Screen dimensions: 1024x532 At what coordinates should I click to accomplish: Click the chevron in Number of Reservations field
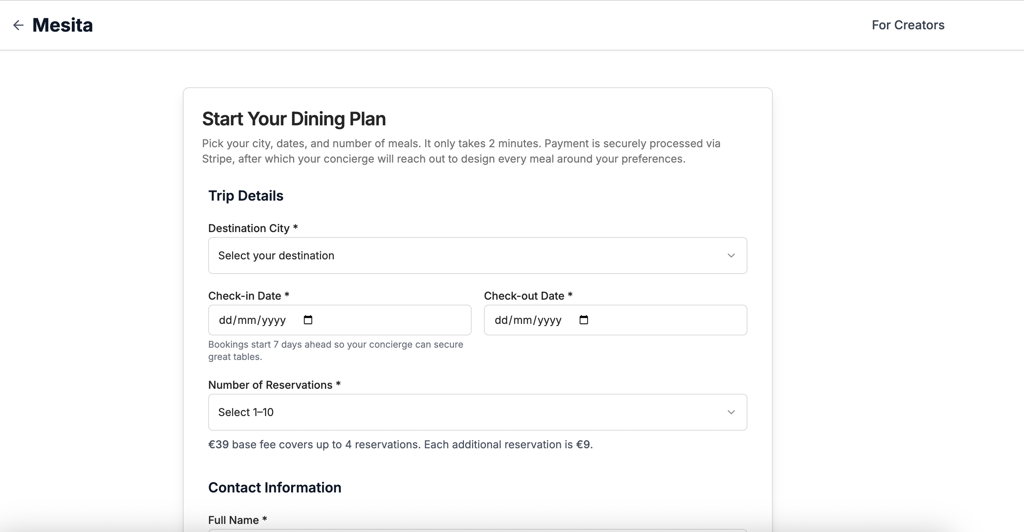[731, 412]
